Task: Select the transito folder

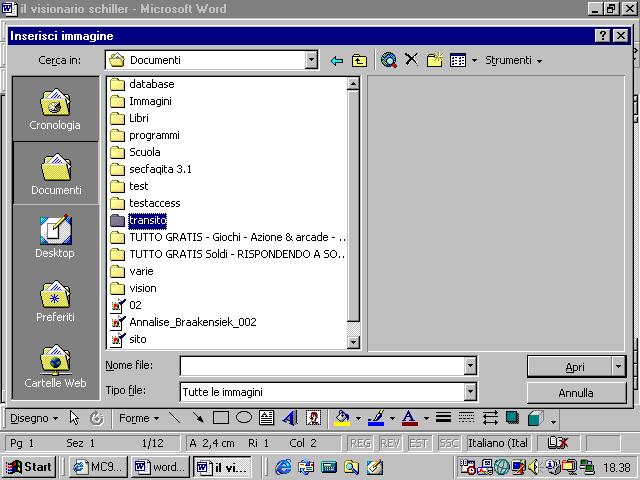Action: tap(138, 220)
